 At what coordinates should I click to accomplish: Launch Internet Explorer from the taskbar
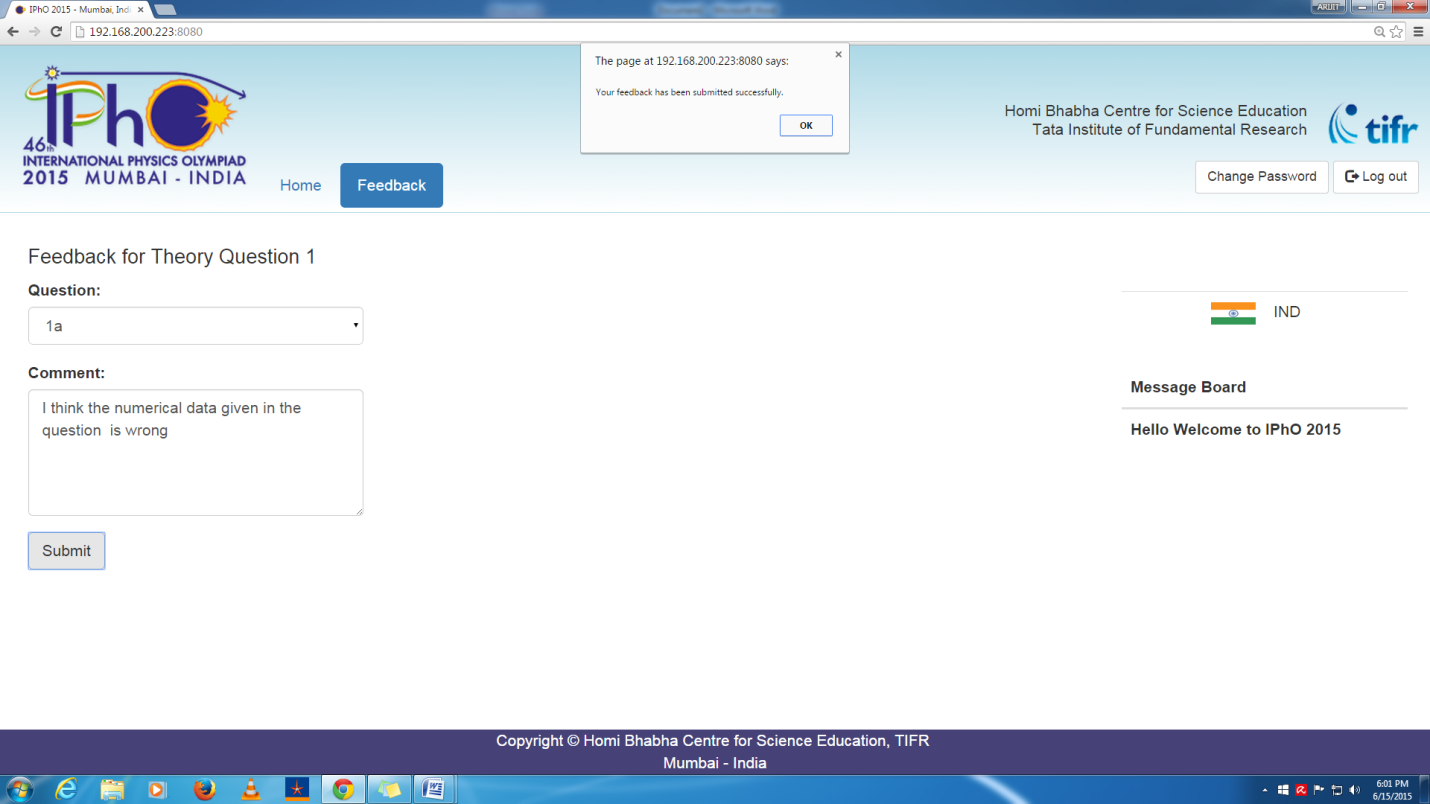(67, 789)
